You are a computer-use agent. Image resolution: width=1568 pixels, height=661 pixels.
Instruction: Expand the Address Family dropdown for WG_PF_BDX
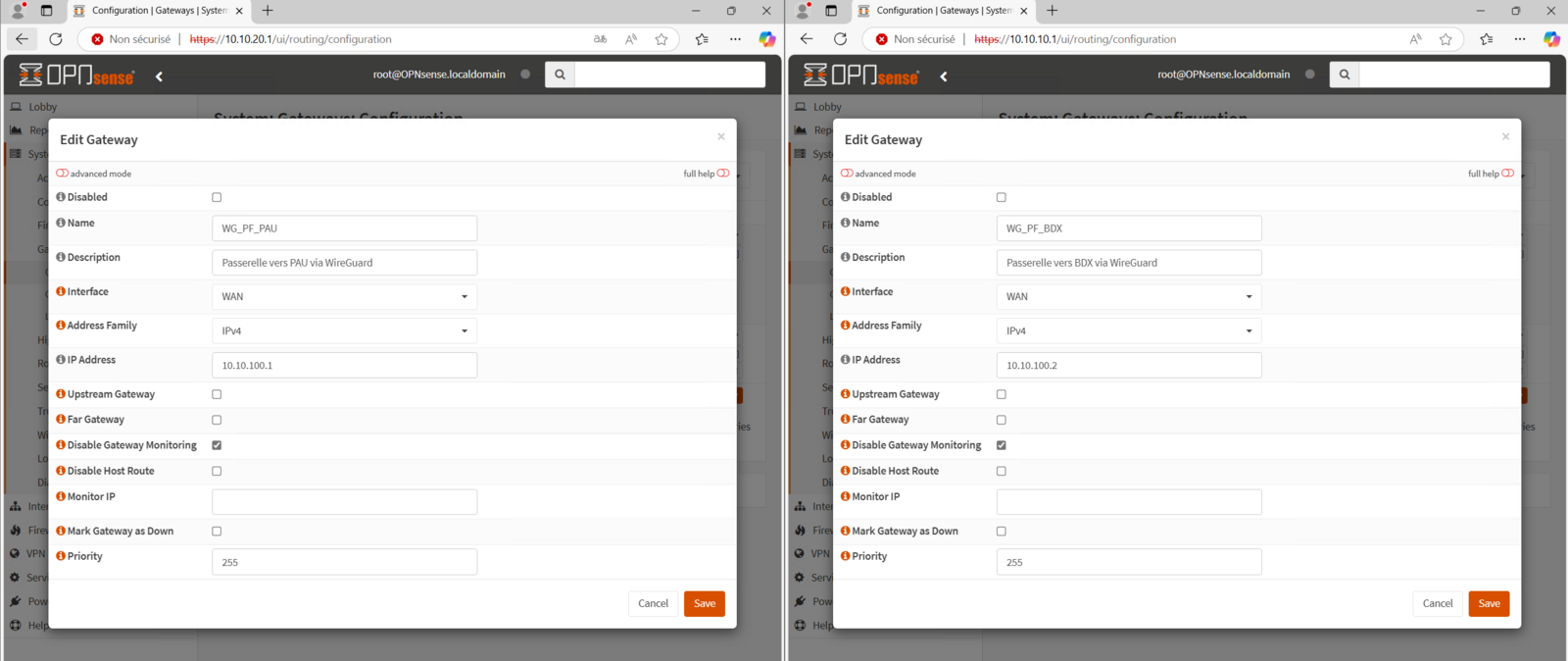(x=1128, y=330)
